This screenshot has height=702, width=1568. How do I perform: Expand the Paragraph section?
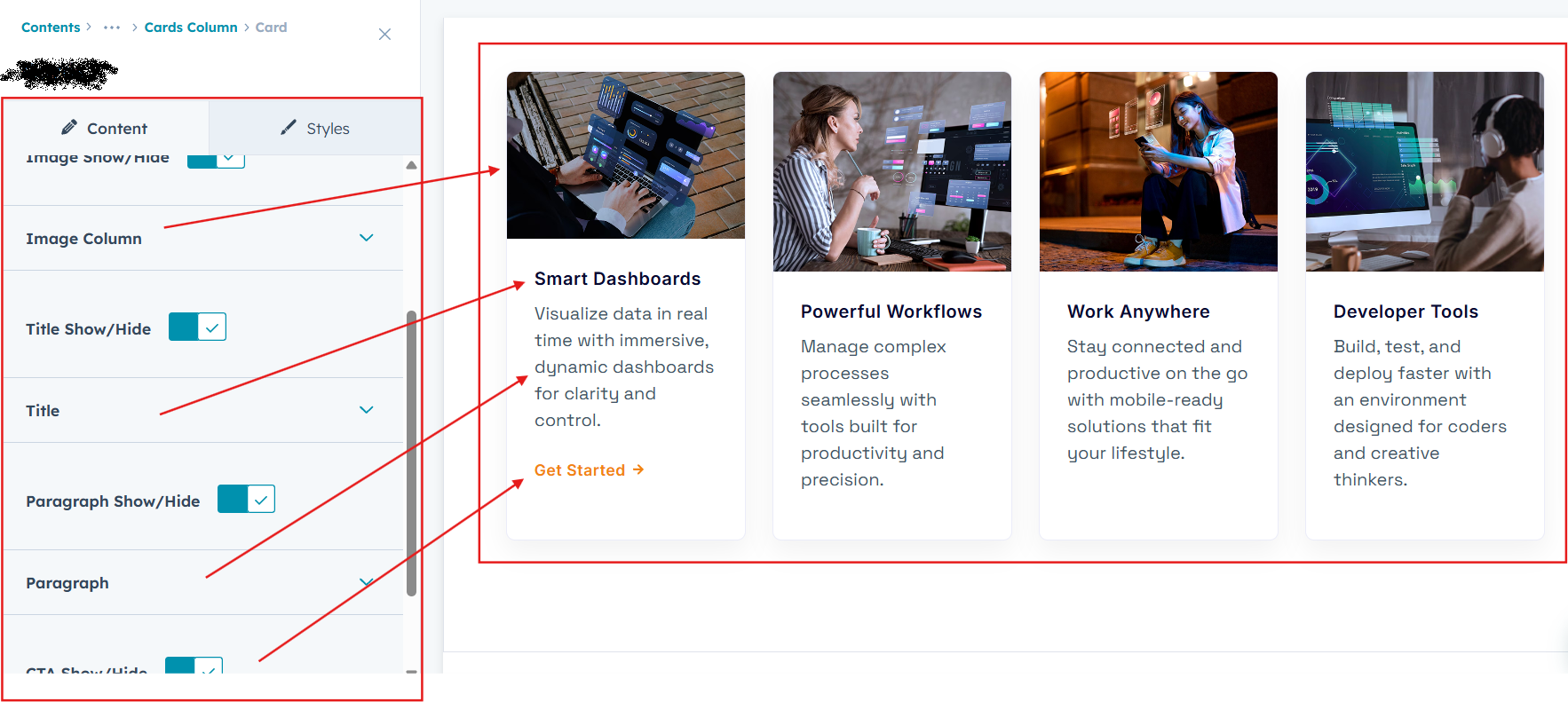tap(366, 582)
